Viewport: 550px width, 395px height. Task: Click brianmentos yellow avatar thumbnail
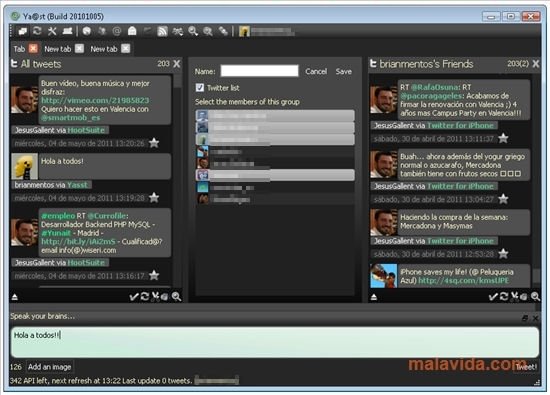[24, 167]
